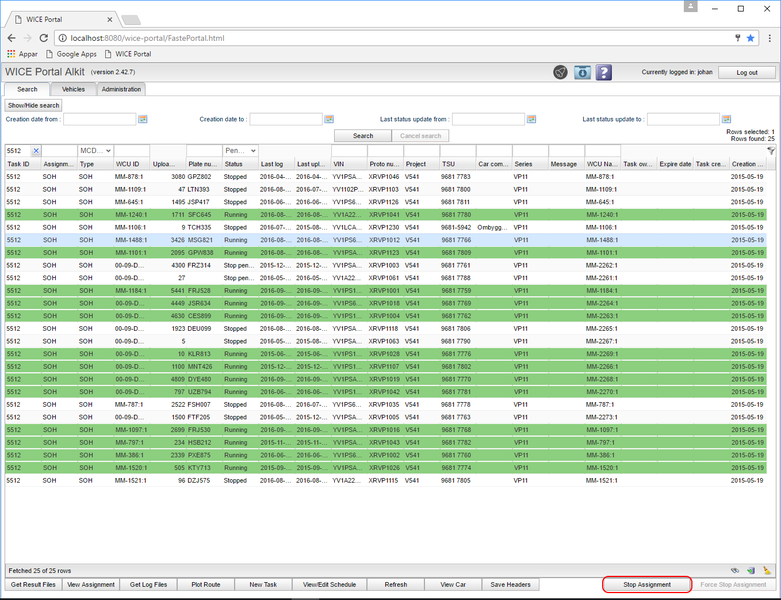Click the funnel filter icon above the table
781x600 pixels.
coord(771,150)
